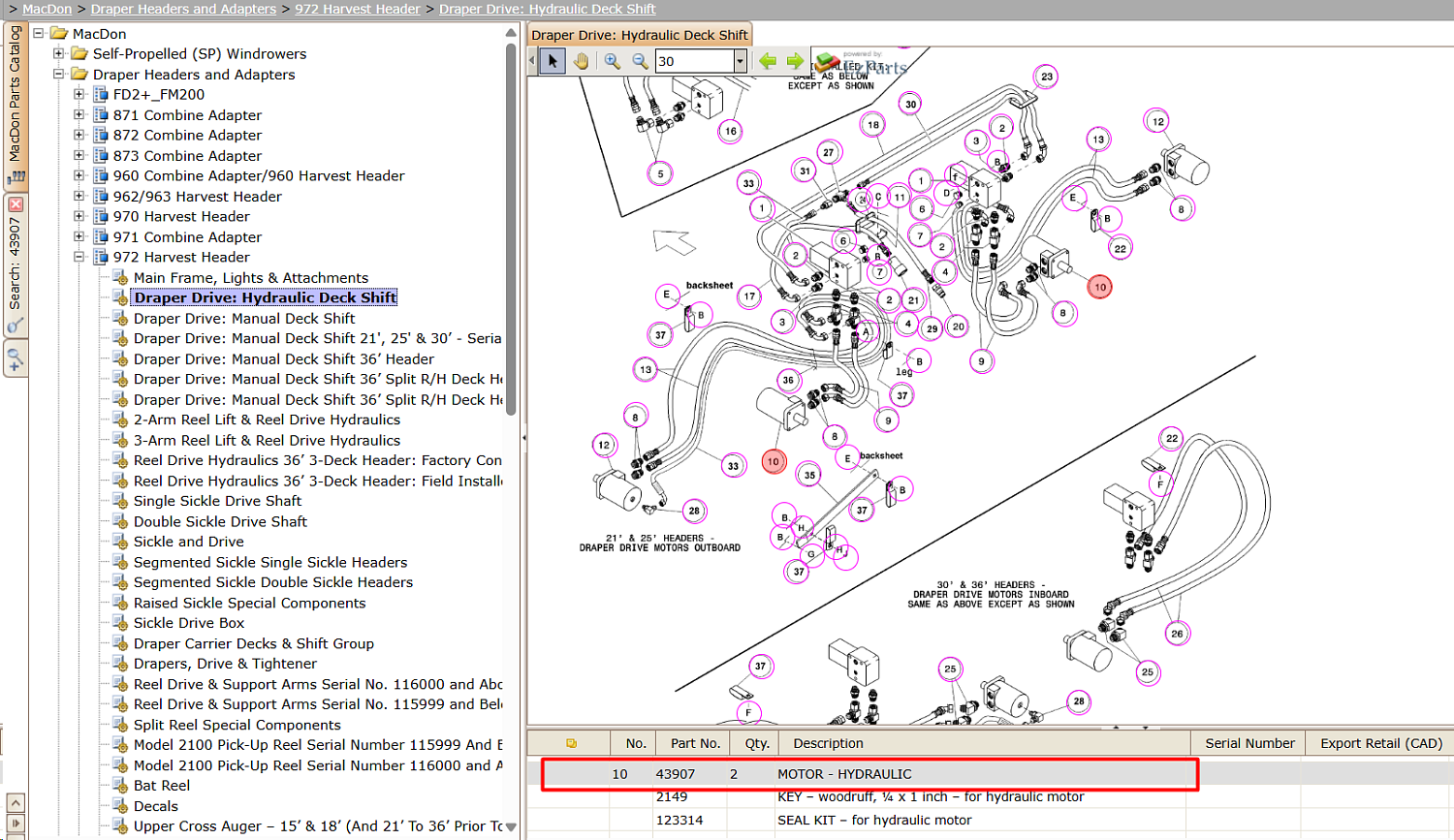1454x840 pixels.
Task: Open the new search magnifier tab
Action: point(16,360)
